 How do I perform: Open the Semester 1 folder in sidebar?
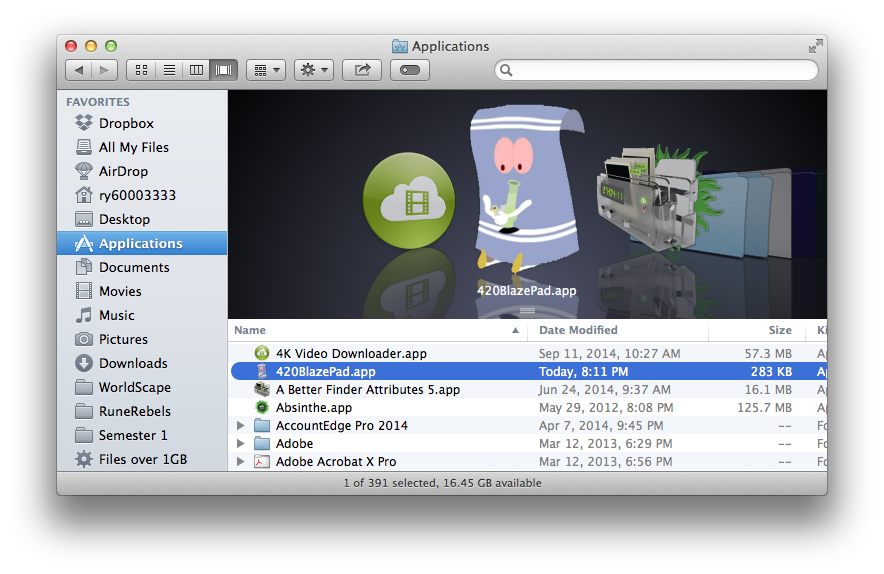142,435
